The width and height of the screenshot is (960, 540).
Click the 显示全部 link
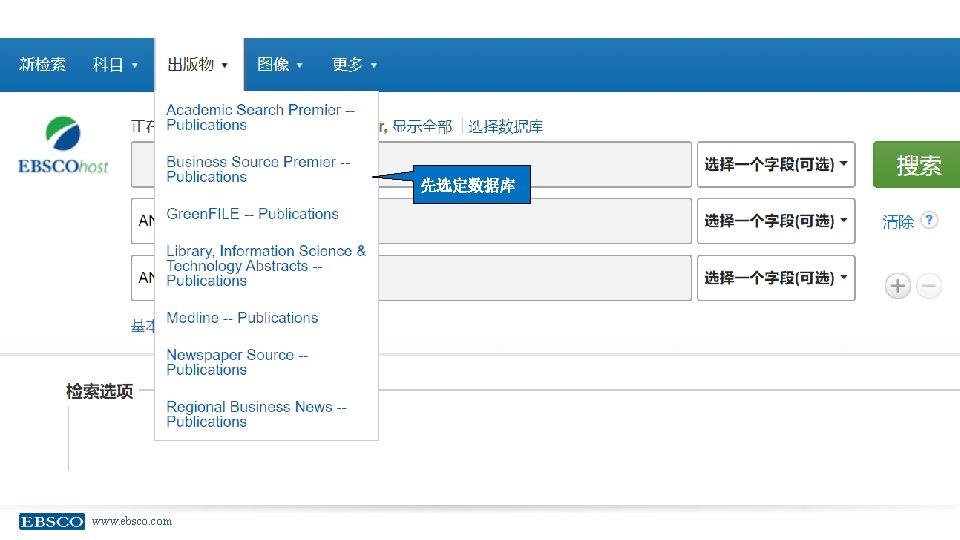coord(422,127)
